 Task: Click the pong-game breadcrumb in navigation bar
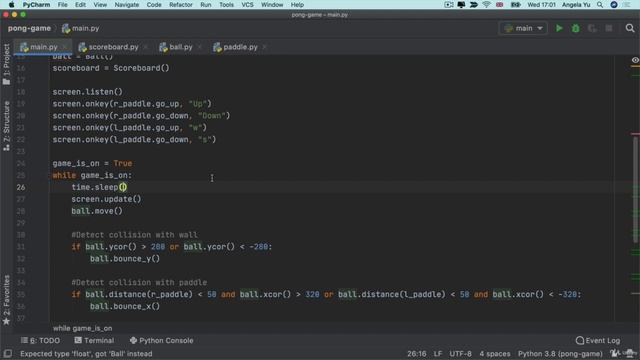pos(29,28)
